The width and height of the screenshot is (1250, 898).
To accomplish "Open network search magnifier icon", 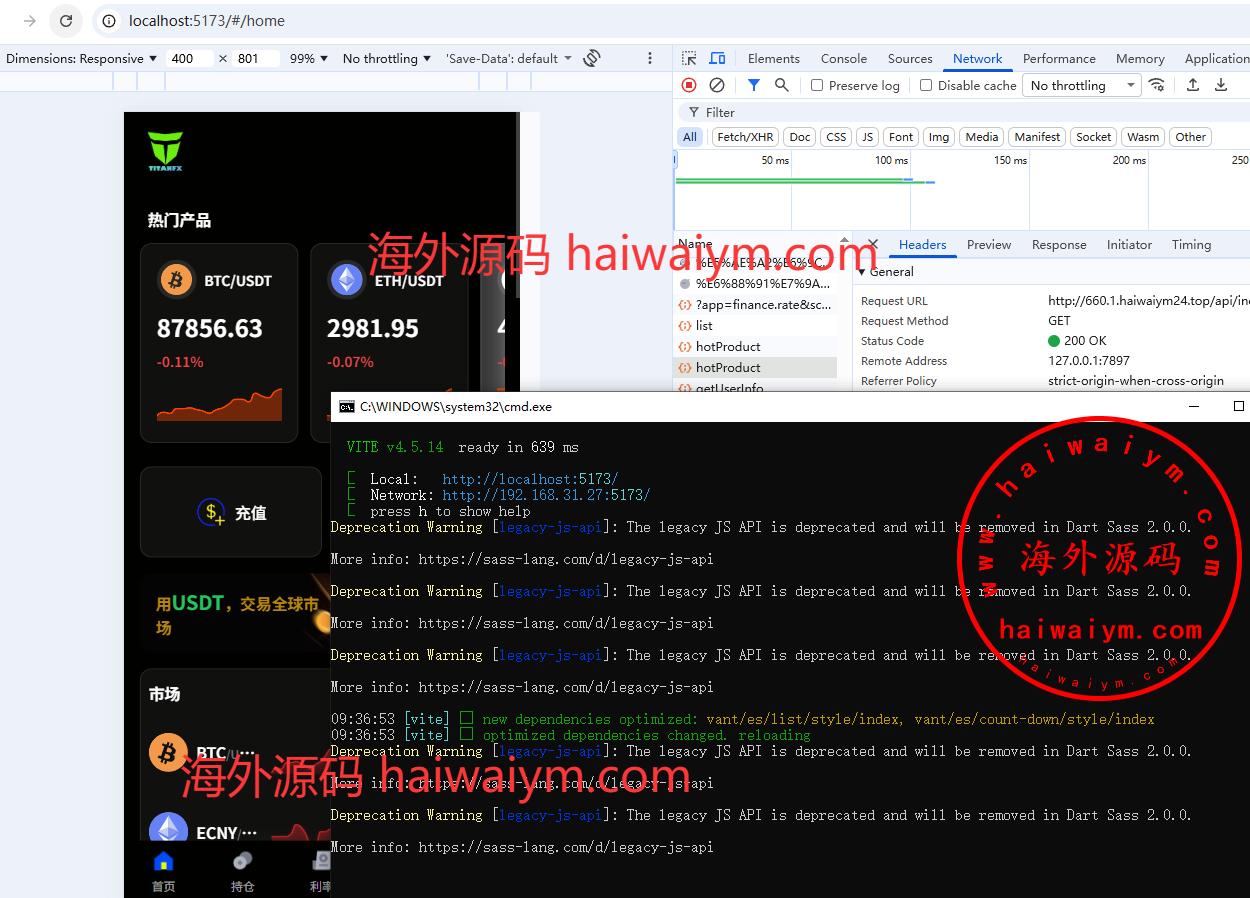I will (782, 85).
